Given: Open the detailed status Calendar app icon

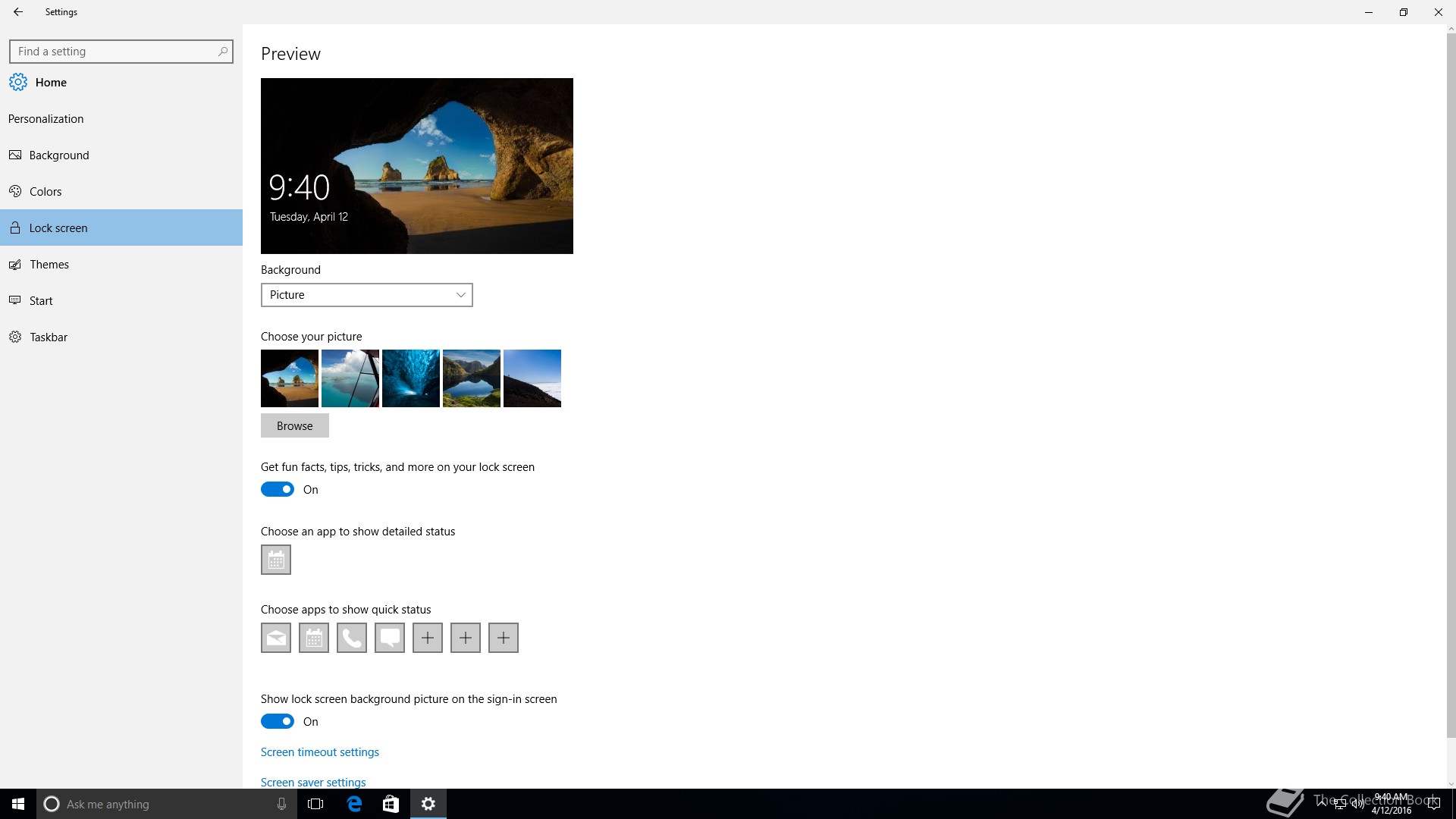Looking at the screenshot, I should 276,560.
